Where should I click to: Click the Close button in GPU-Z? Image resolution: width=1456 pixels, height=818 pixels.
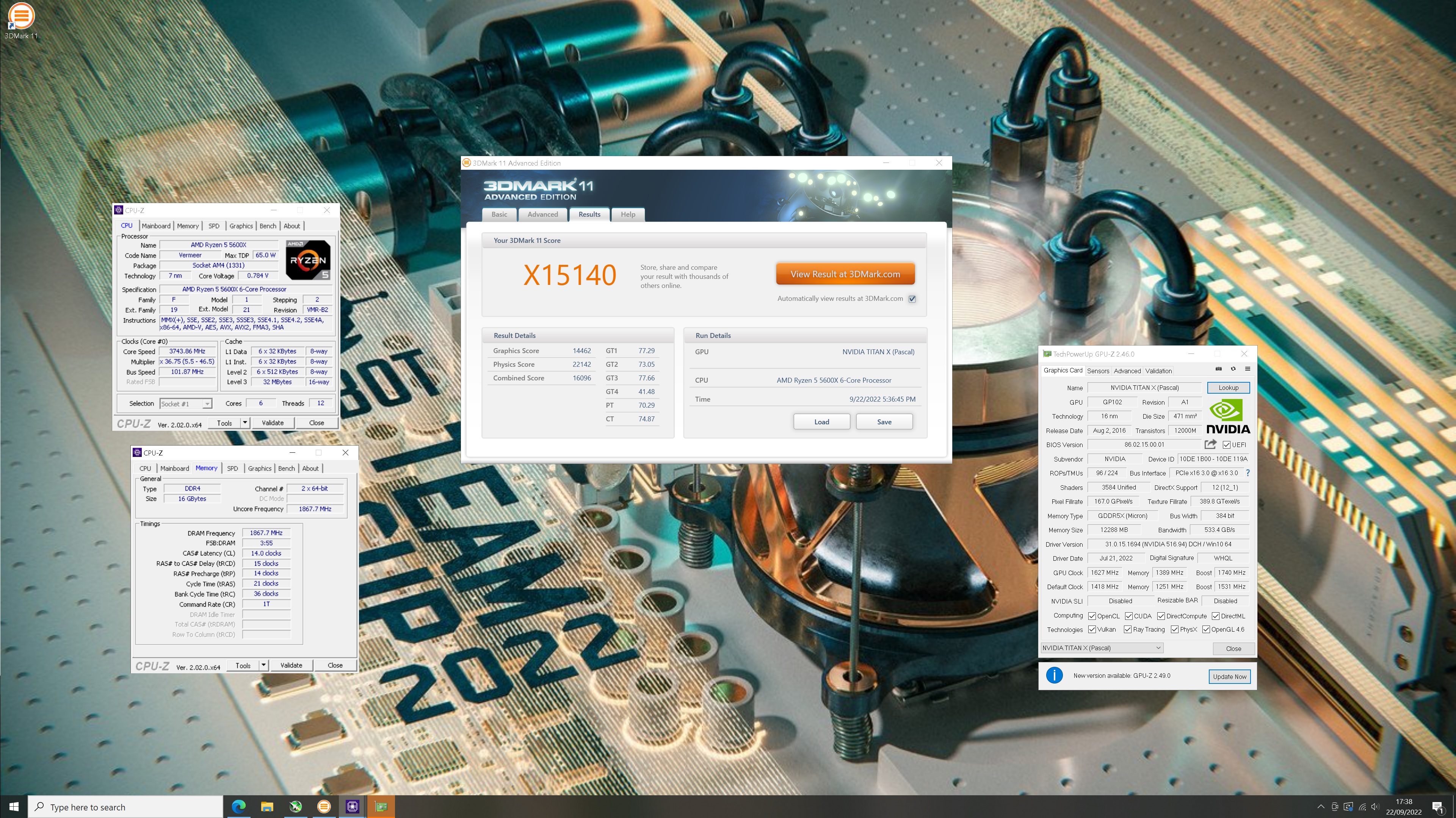(x=1233, y=648)
